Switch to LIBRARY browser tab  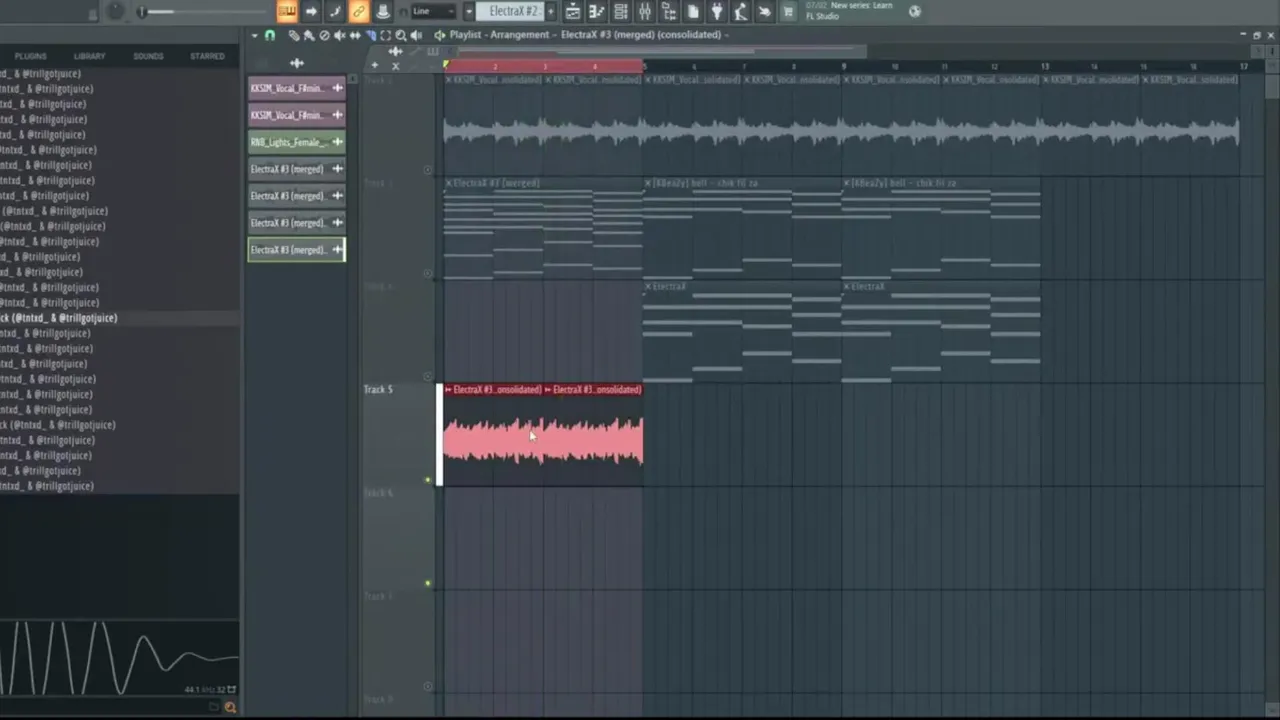pos(89,56)
